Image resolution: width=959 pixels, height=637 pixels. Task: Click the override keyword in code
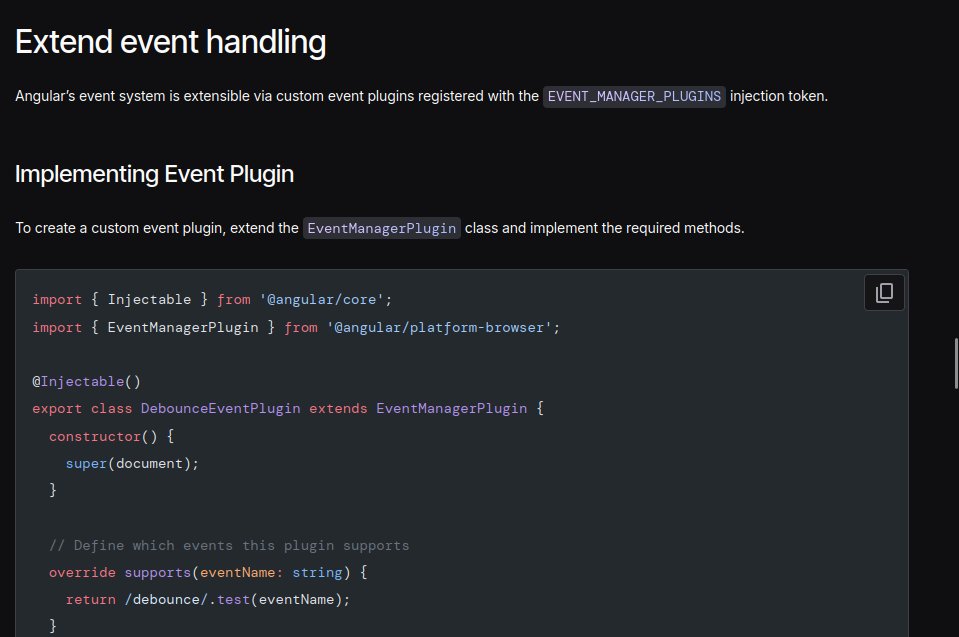pos(82,572)
